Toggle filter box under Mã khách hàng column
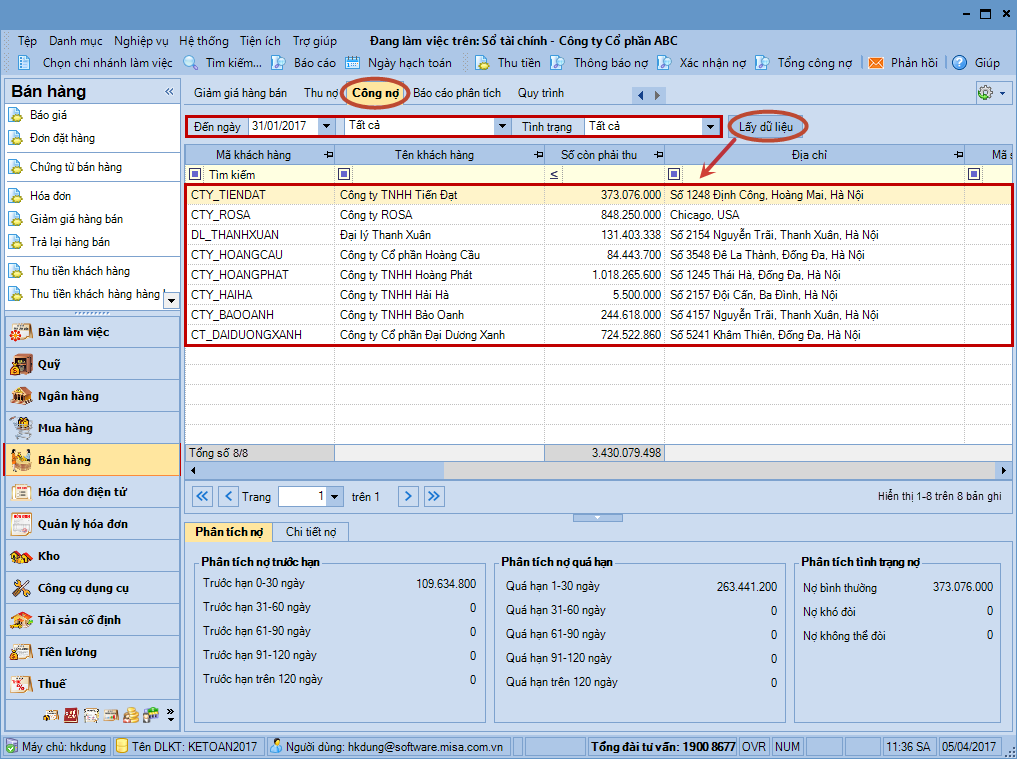This screenshot has height=759, width=1017. [x=195, y=175]
